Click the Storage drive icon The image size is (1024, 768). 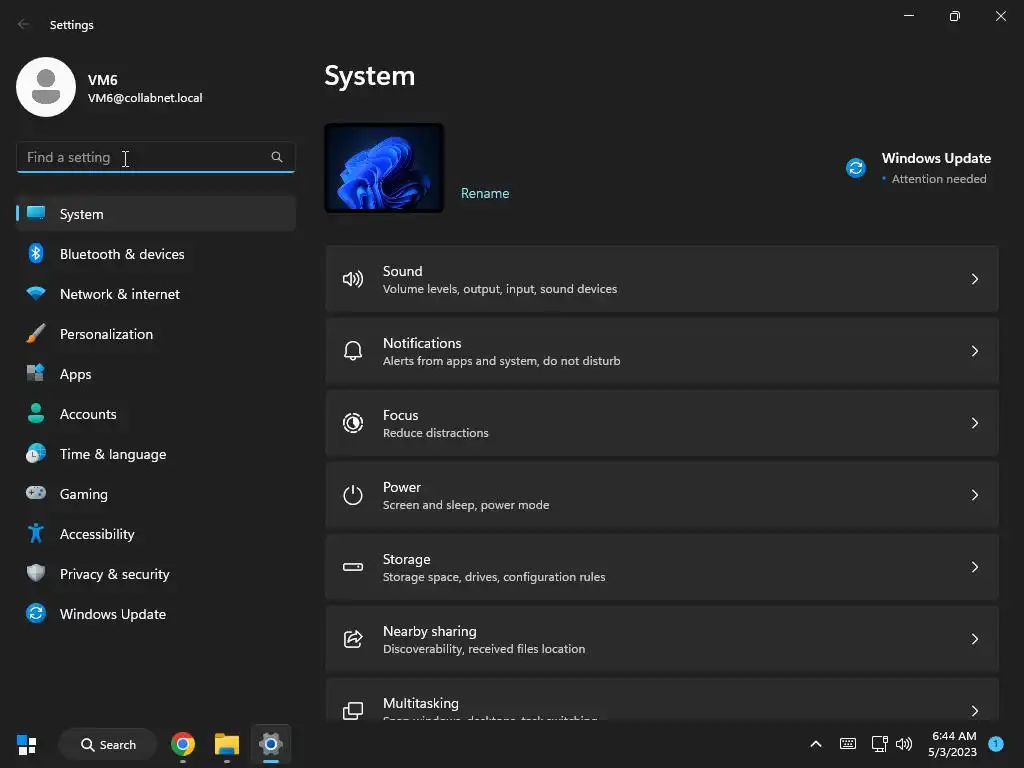[x=353, y=567]
